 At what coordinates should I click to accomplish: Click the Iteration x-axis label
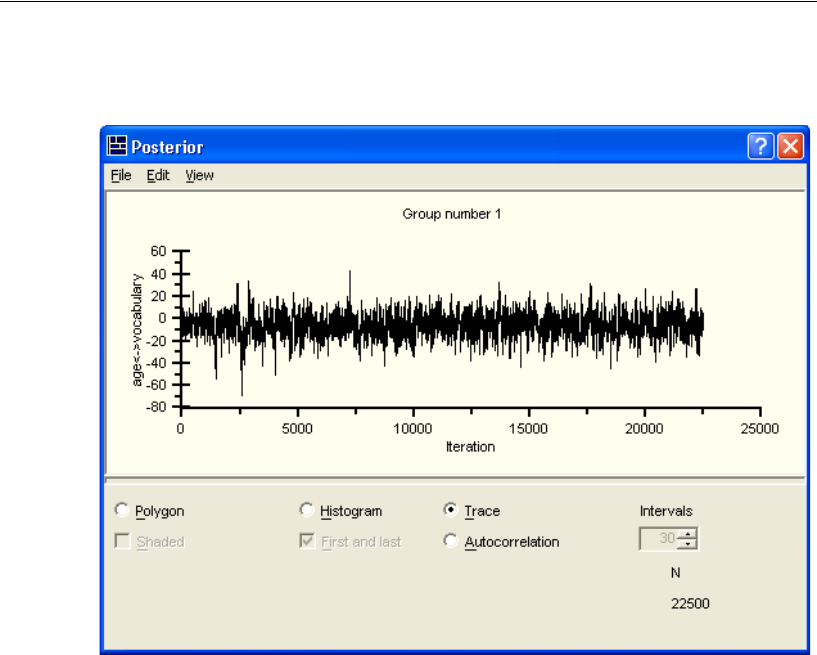click(469, 447)
